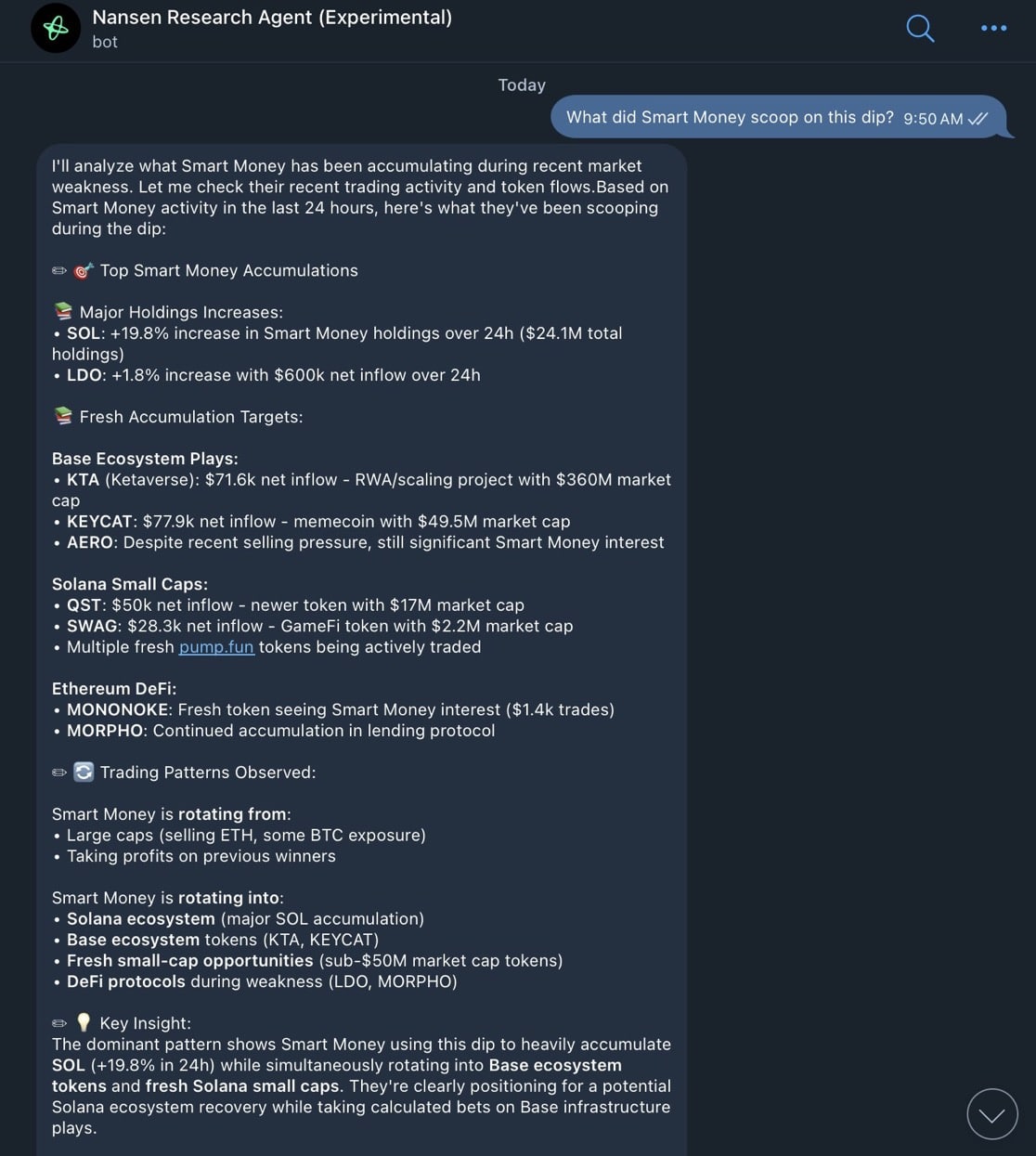Jump to latest message with down-chevron button
This screenshot has height=1156, width=1036.
(x=992, y=1113)
